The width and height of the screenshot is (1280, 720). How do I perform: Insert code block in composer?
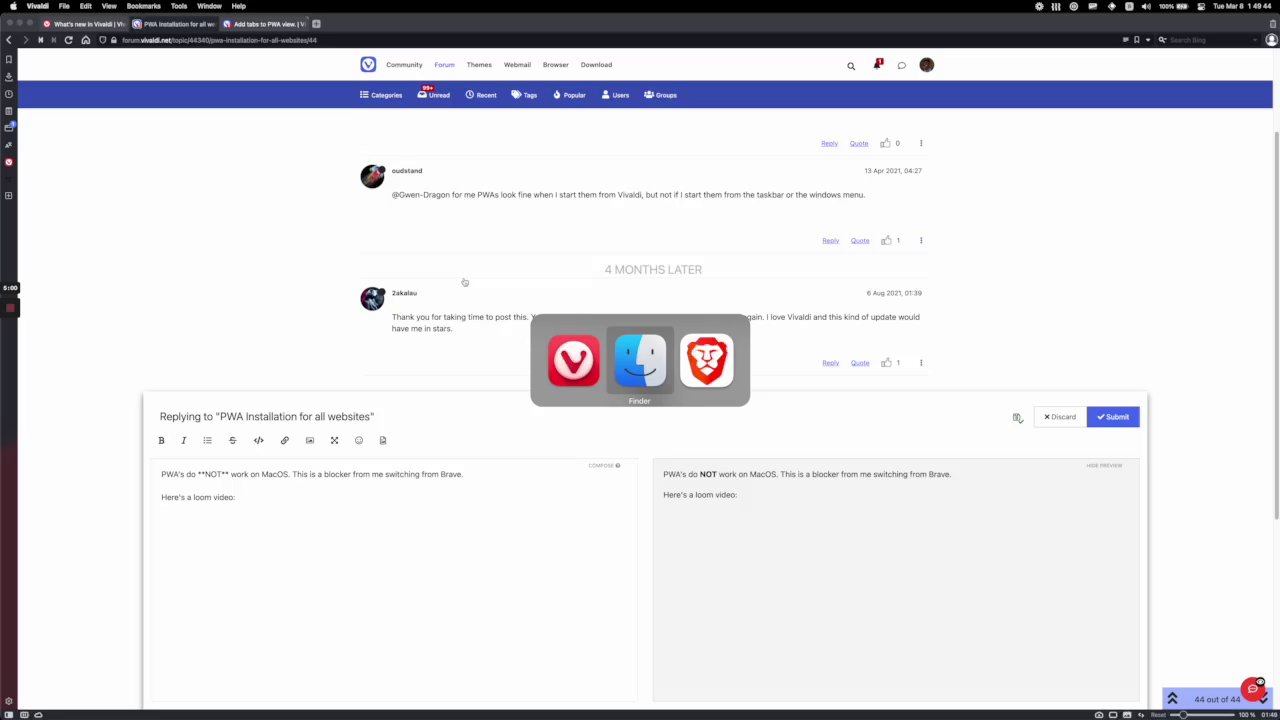(259, 440)
